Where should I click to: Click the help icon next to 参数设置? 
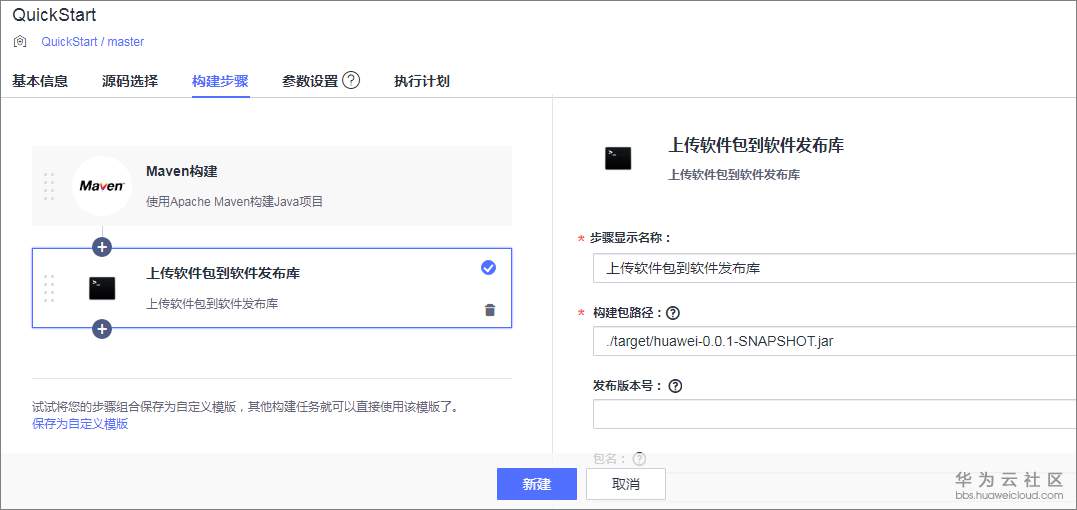point(351,81)
